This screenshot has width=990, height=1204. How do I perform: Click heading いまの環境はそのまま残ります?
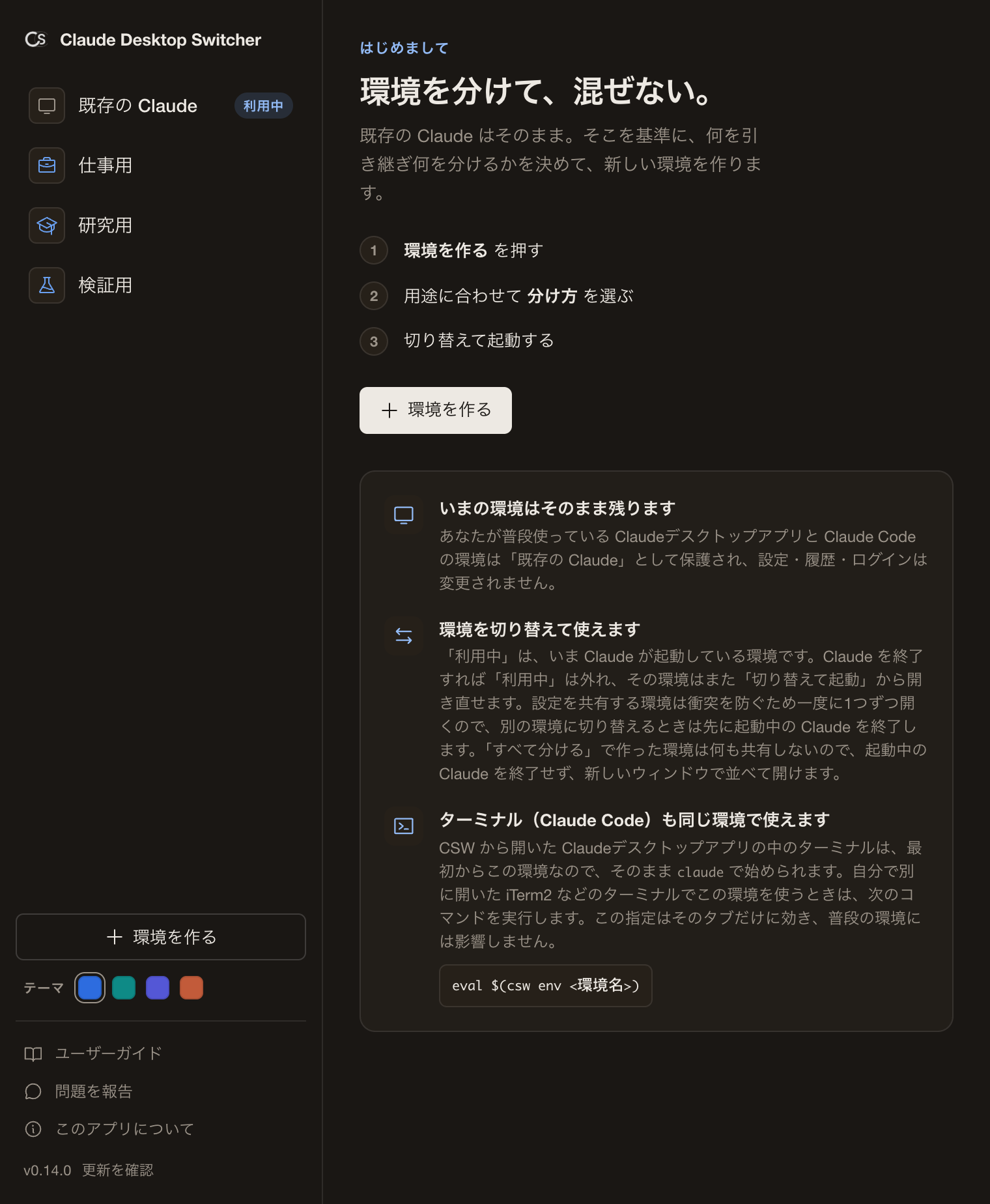558,508
